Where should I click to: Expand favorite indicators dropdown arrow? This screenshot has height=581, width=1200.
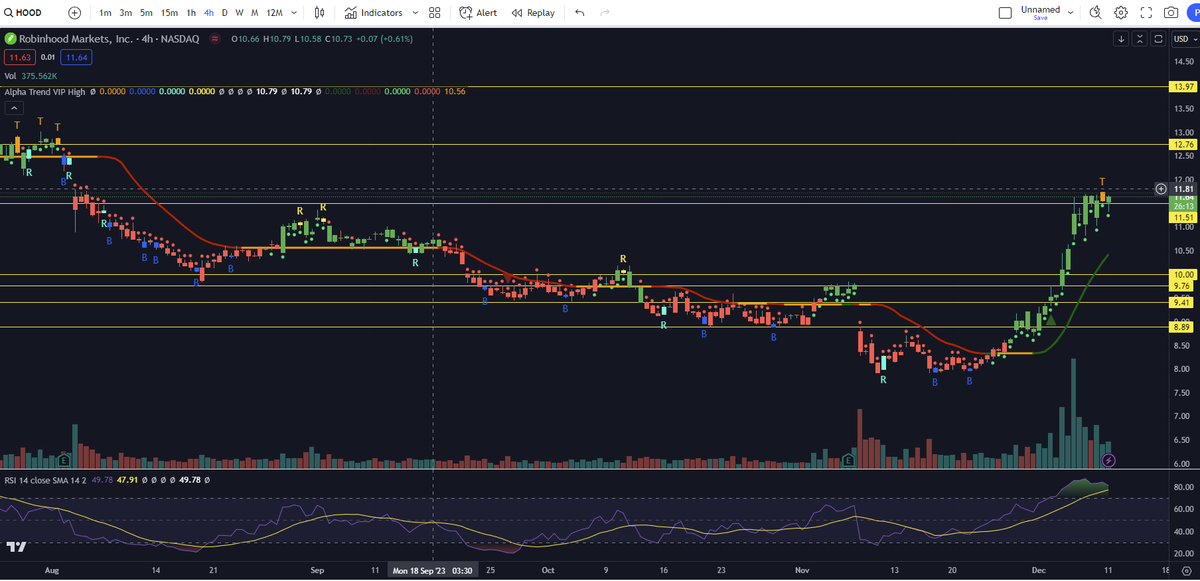click(413, 13)
